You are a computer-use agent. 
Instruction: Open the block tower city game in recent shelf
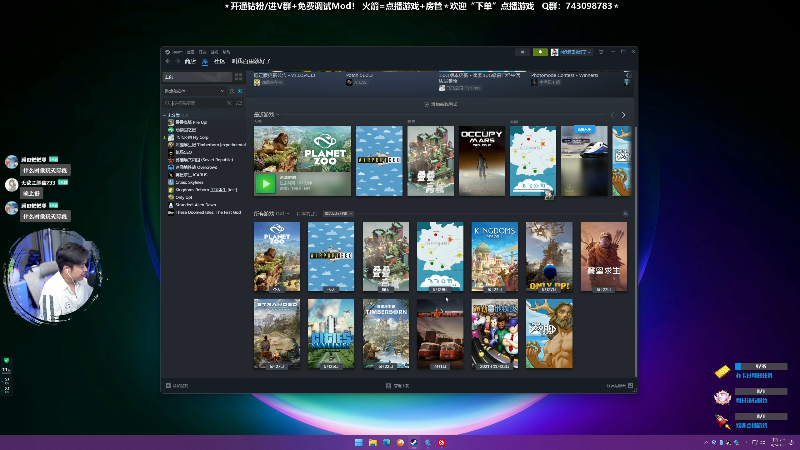(431, 161)
